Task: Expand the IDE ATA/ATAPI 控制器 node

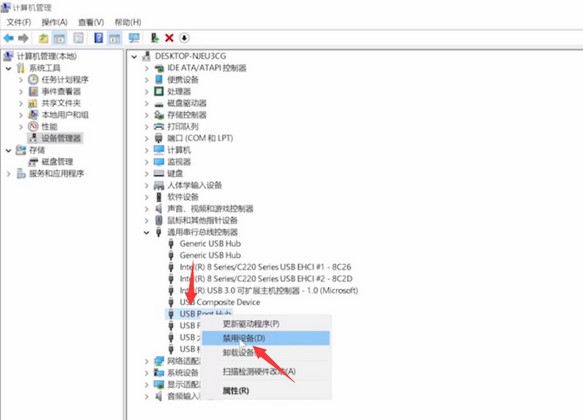Action: [x=146, y=68]
